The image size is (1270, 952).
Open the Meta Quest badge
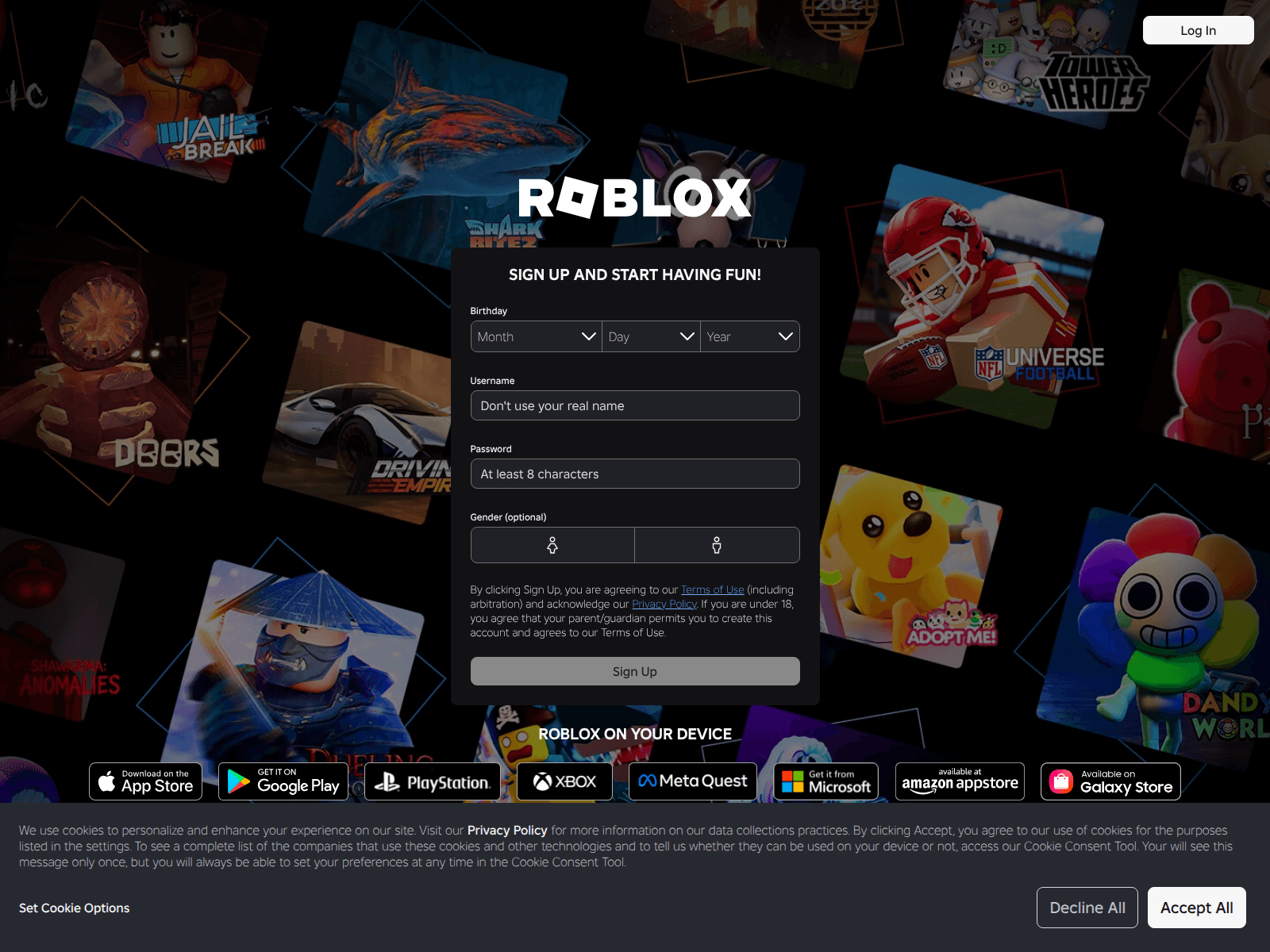693,781
